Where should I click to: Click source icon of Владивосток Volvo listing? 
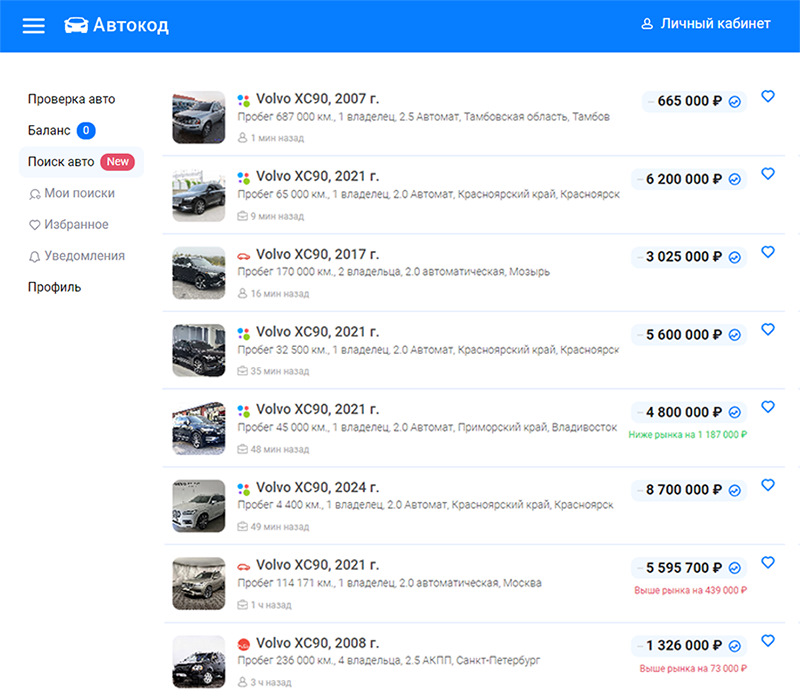coord(244,411)
